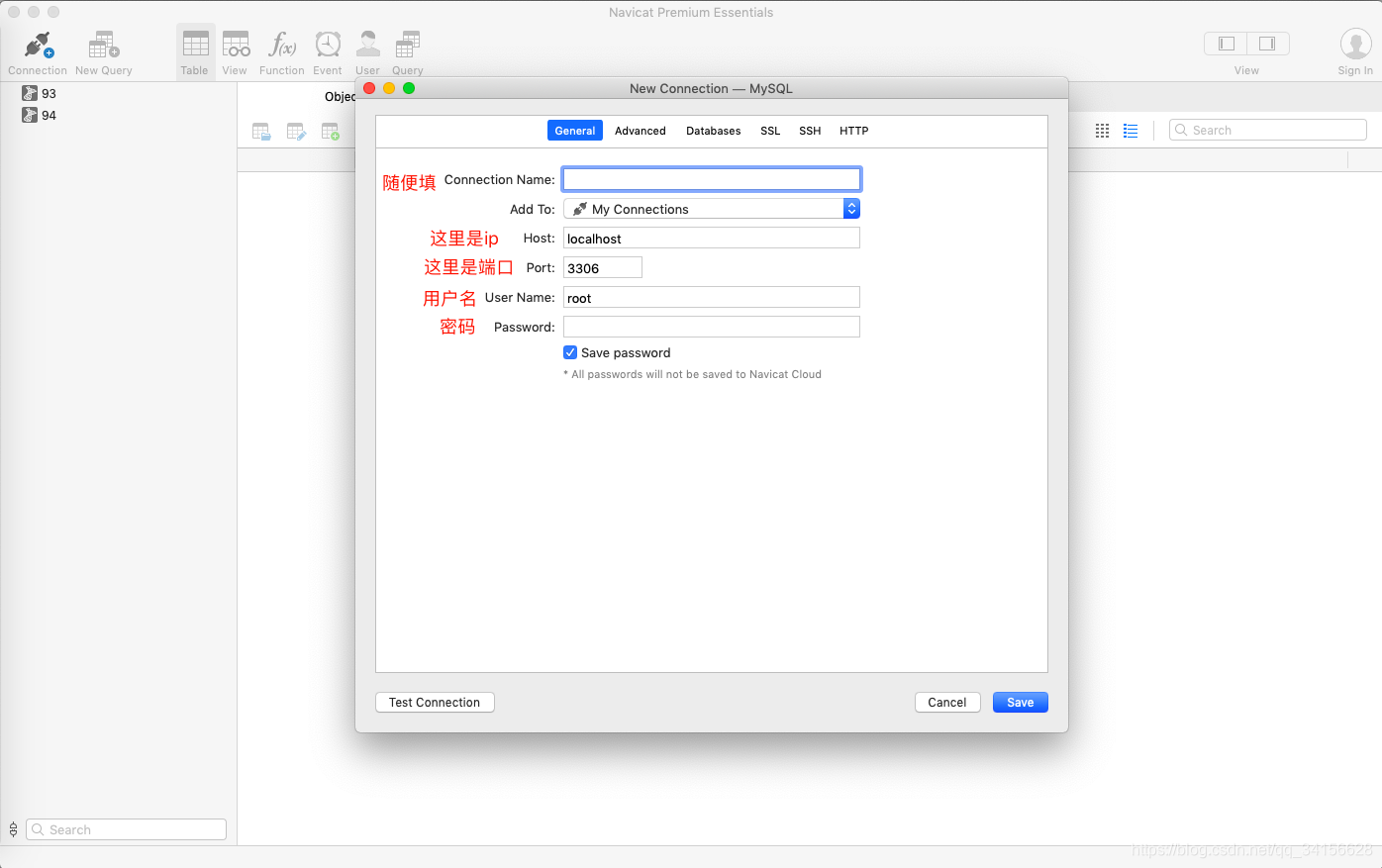Switch object list to list view

[1131, 131]
